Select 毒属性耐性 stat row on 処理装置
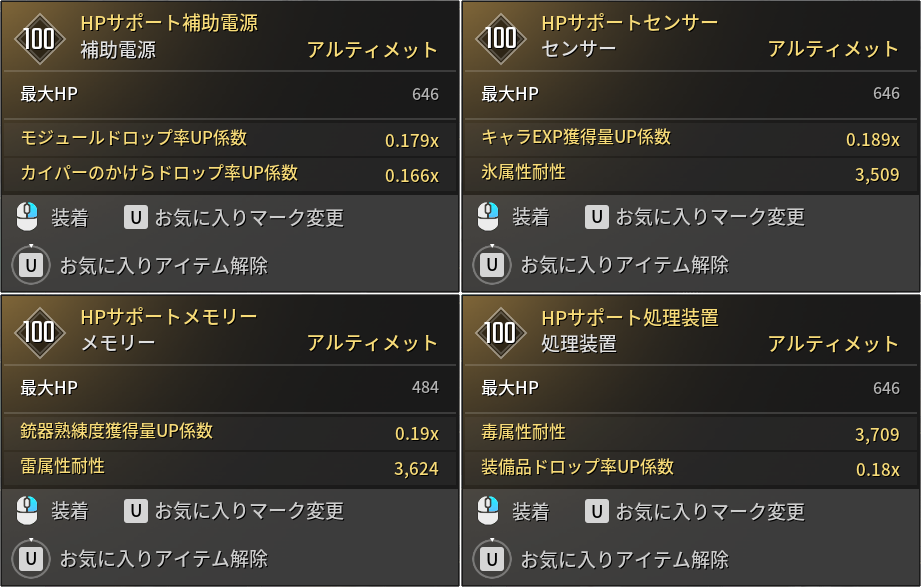The image size is (921, 587). 691,433
